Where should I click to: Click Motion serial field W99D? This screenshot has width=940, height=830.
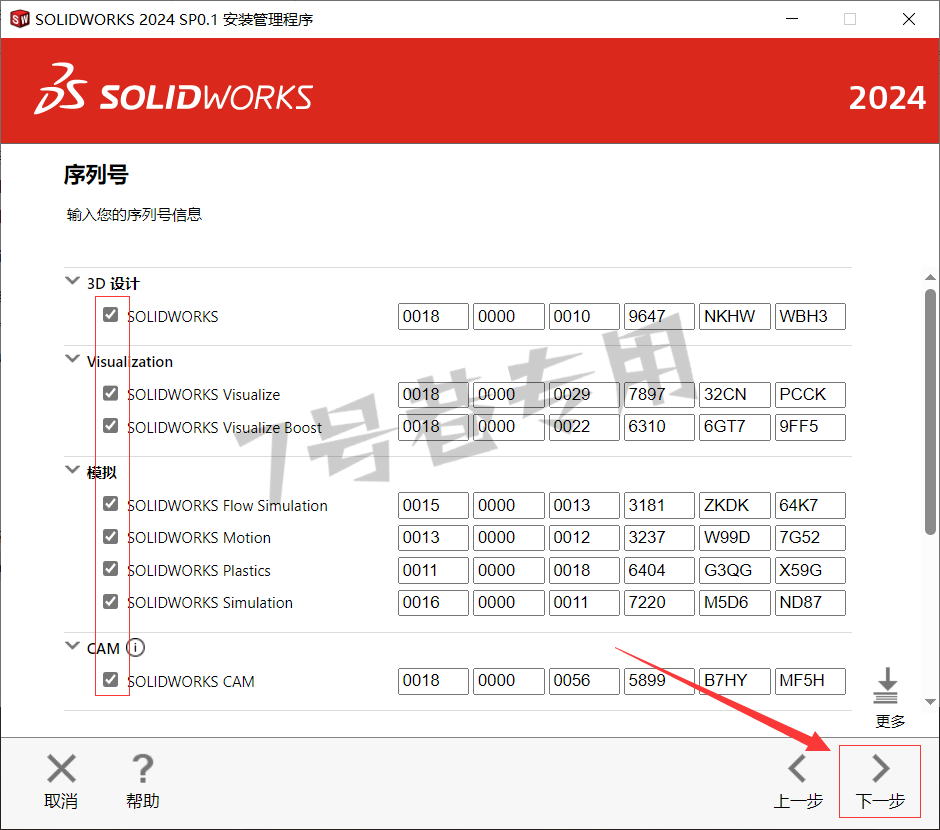coord(734,538)
